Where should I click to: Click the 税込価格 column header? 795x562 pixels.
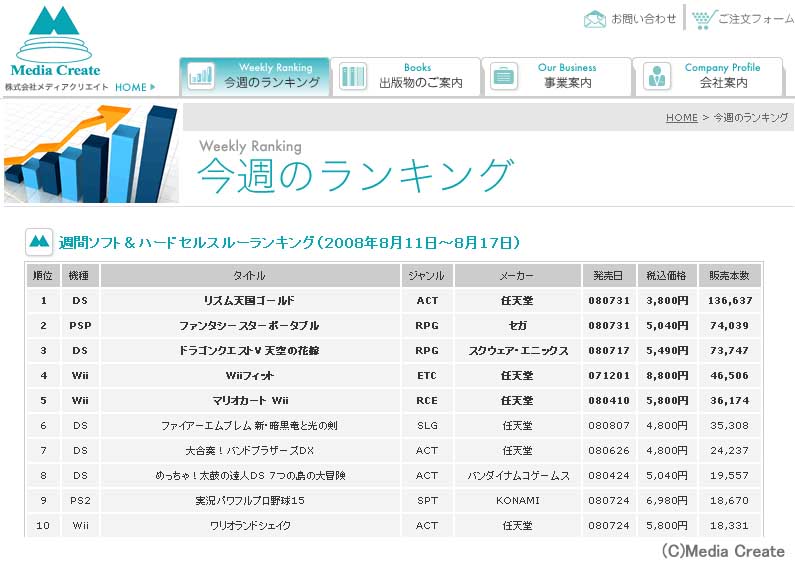pyautogui.click(x=667, y=275)
